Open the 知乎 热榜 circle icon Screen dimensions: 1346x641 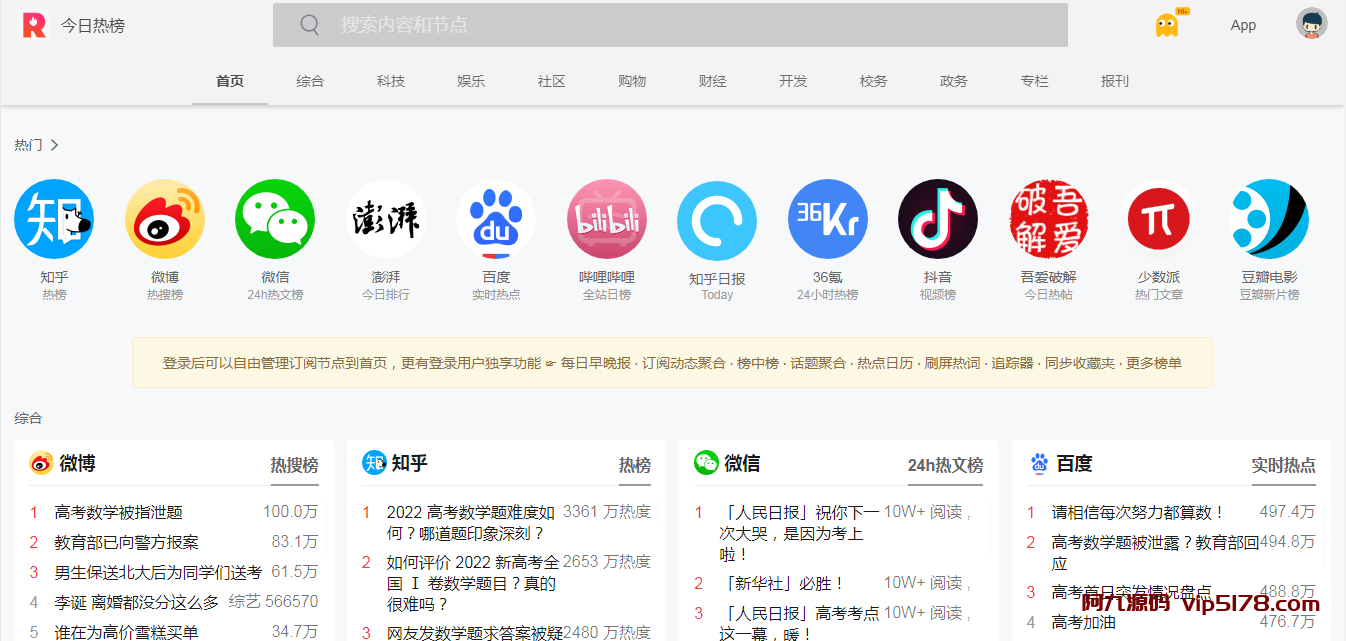[54, 219]
